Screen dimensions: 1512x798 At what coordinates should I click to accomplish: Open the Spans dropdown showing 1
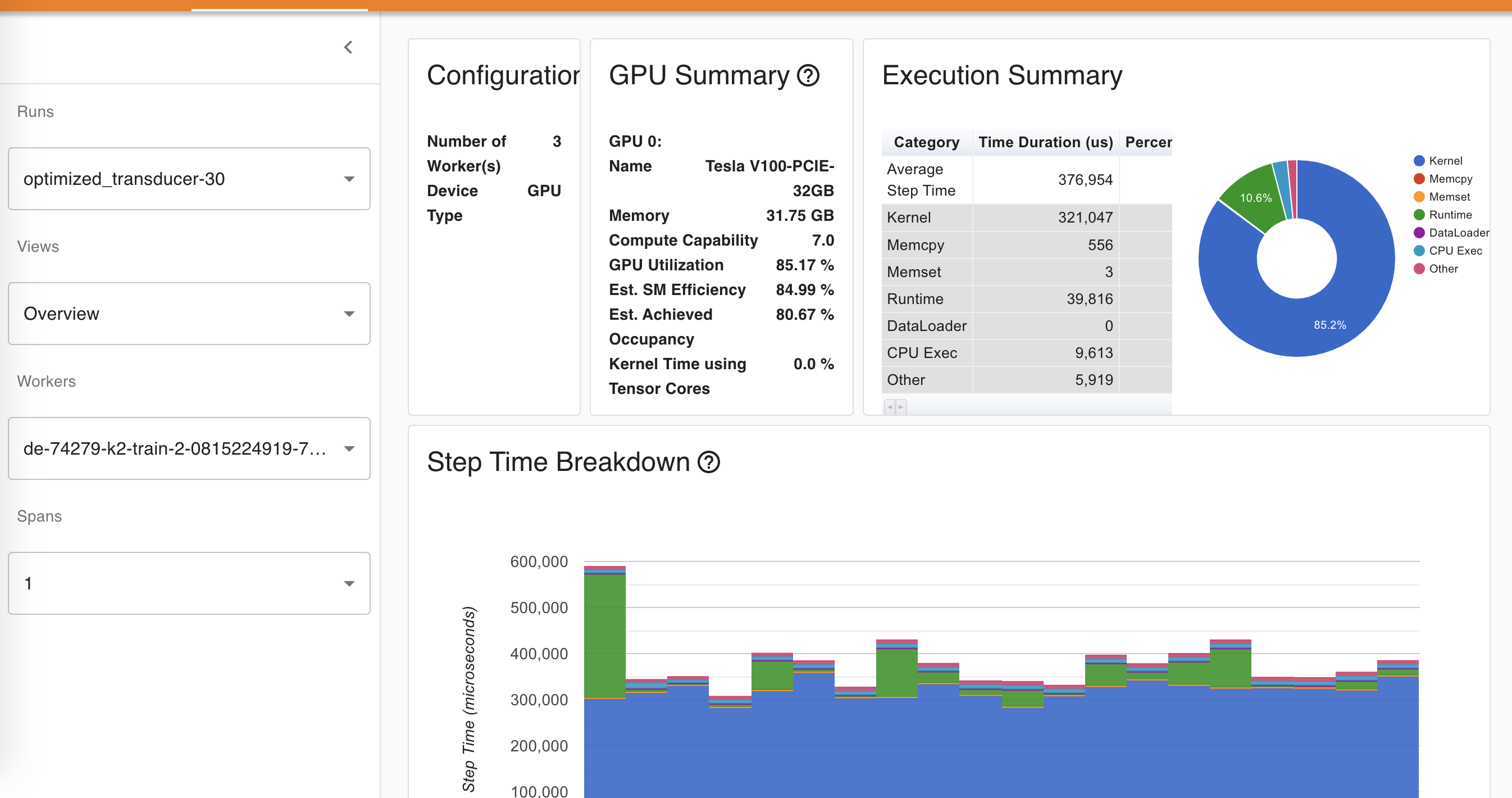pos(189,583)
